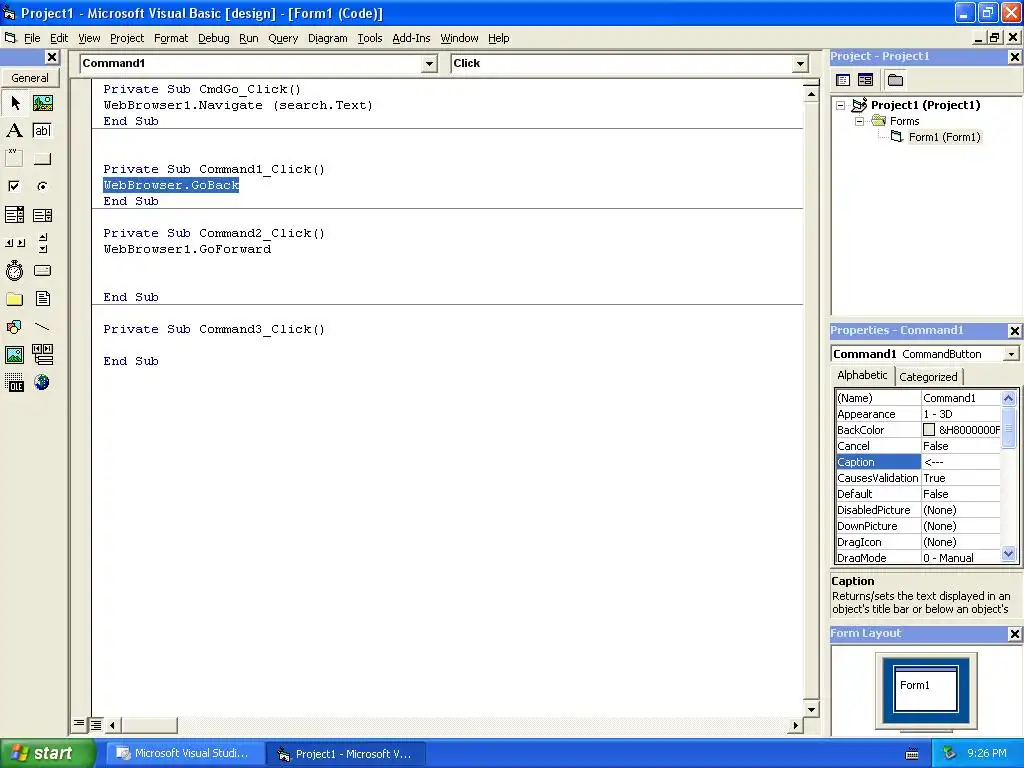
Task: Click code window scroll down arrow
Action: [x=810, y=709]
